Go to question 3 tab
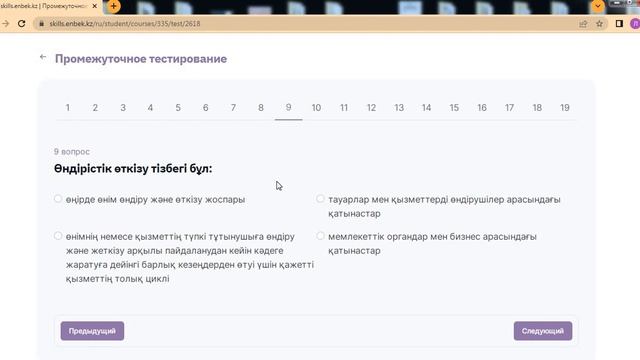Viewport: 640px width, 360px height. pos(123,108)
